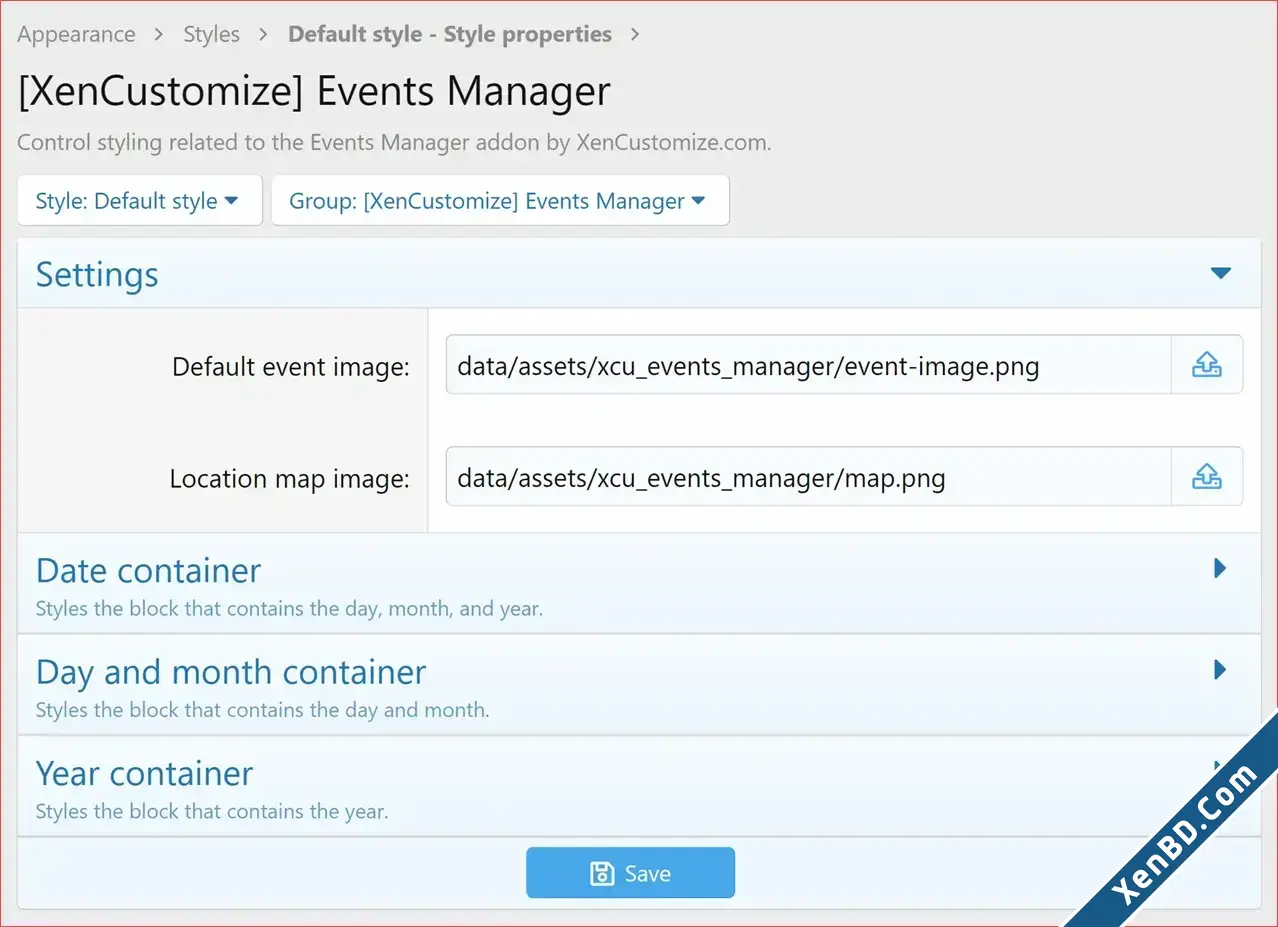The height and width of the screenshot is (927, 1278).
Task: Open the Style: Default style dropdown
Action: point(140,201)
